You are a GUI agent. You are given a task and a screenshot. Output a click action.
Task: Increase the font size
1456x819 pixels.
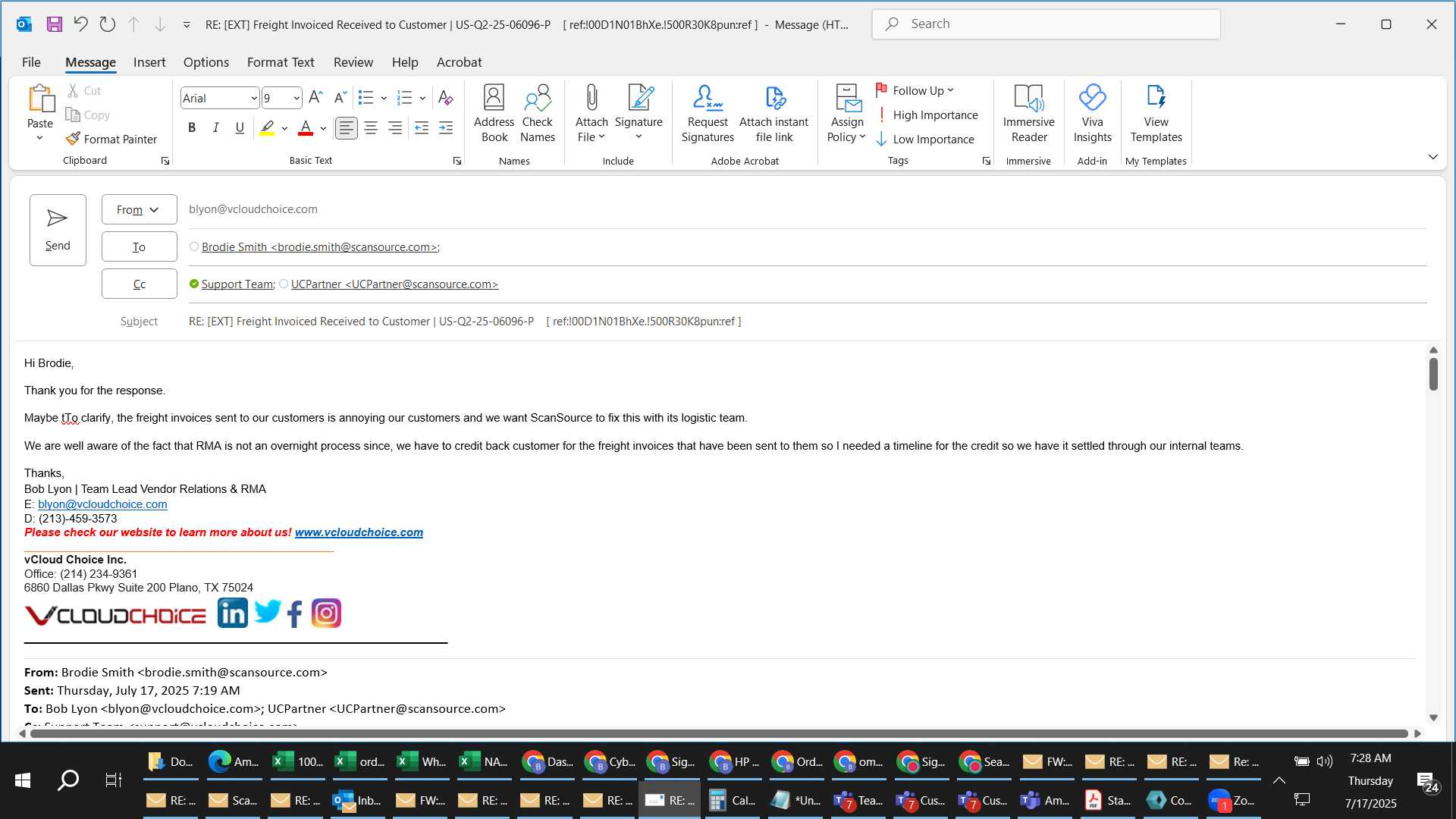(315, 98)
